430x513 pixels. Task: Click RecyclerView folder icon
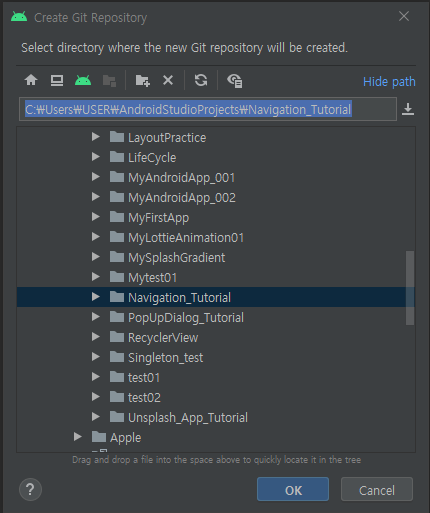click(117, 336)
